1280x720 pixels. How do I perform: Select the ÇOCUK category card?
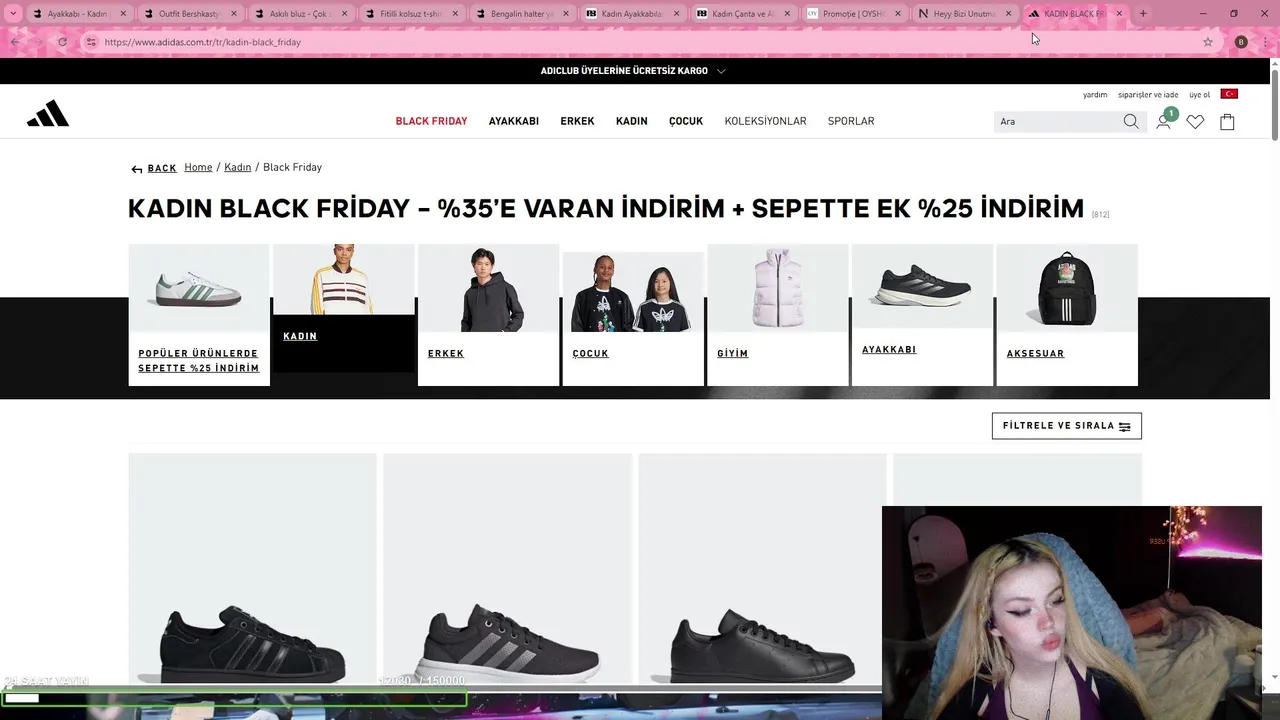click(x=633, y=319)
